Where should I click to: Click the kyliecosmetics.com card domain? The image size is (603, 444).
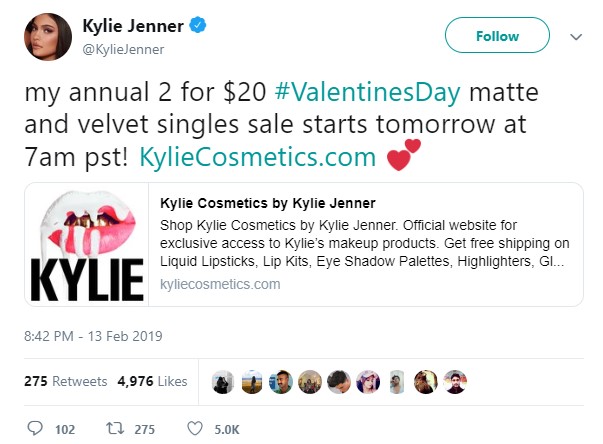tap(220, 284)
